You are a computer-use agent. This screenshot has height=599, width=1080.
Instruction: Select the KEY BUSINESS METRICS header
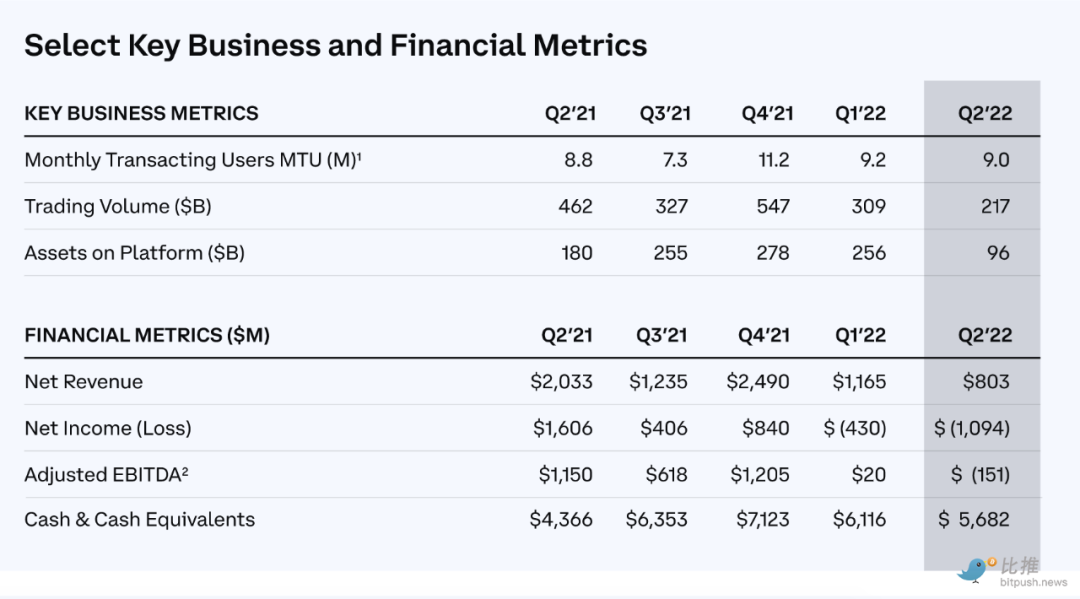coord(141,113)
